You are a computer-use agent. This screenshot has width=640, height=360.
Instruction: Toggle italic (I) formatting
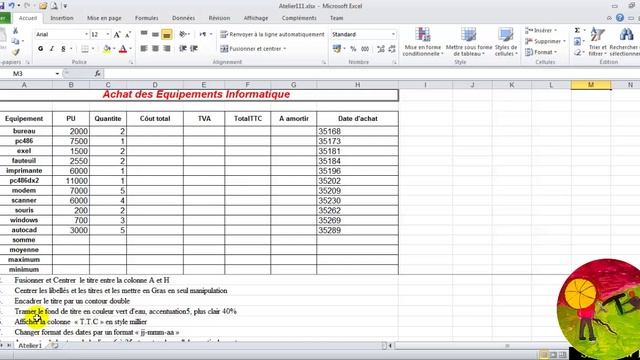[52, 49]
